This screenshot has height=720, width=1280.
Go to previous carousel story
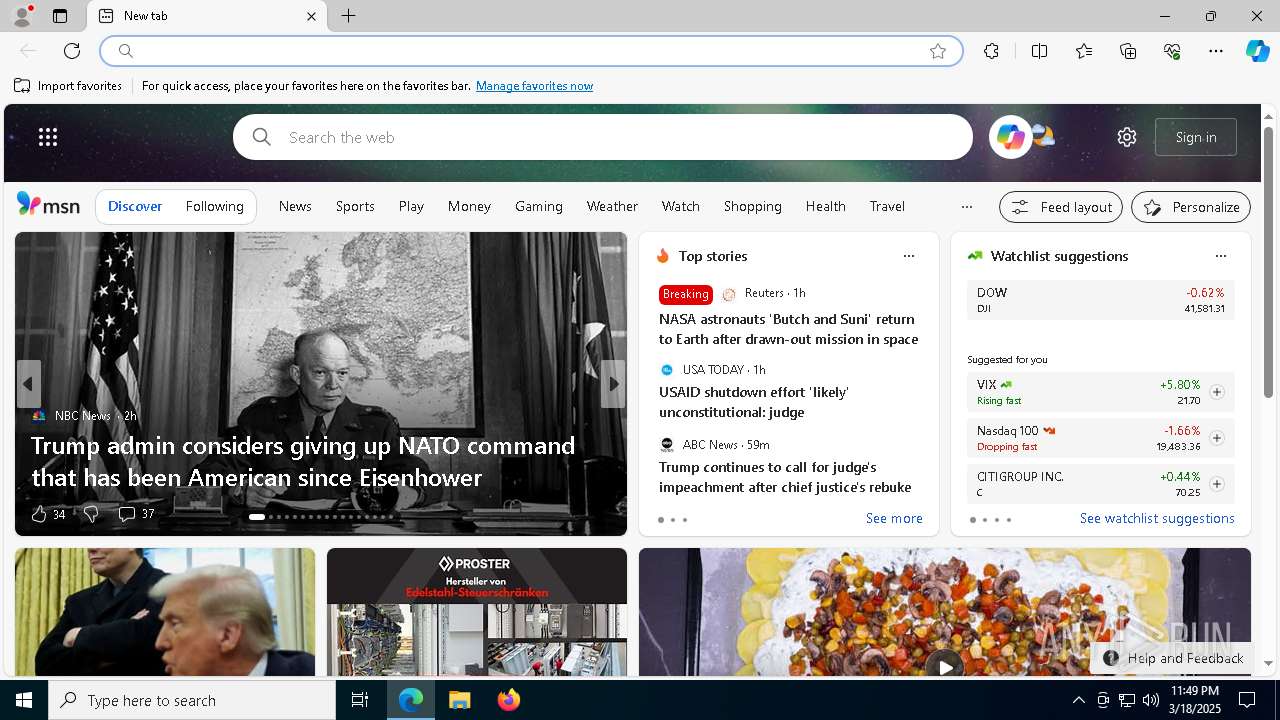[28, 384]
